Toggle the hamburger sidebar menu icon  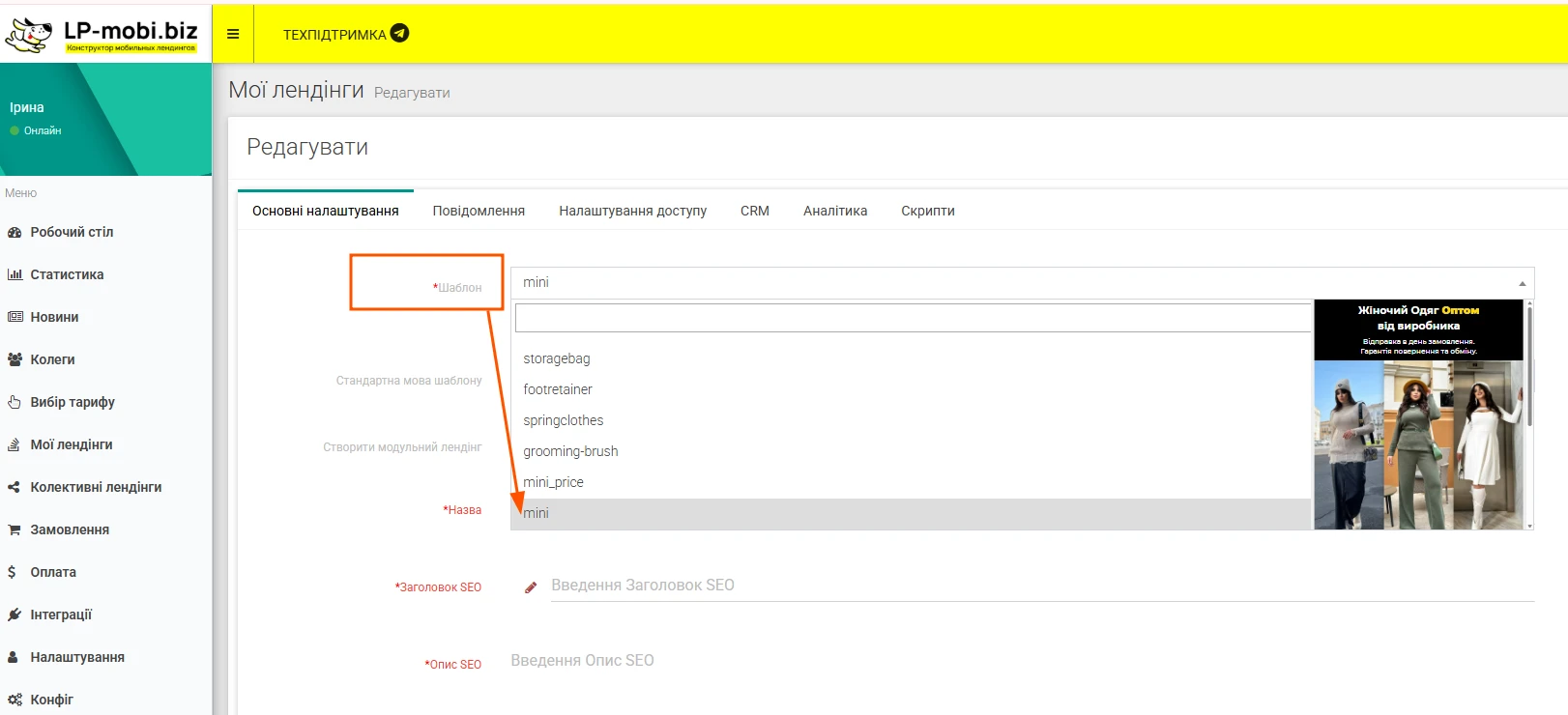[233, 34]
